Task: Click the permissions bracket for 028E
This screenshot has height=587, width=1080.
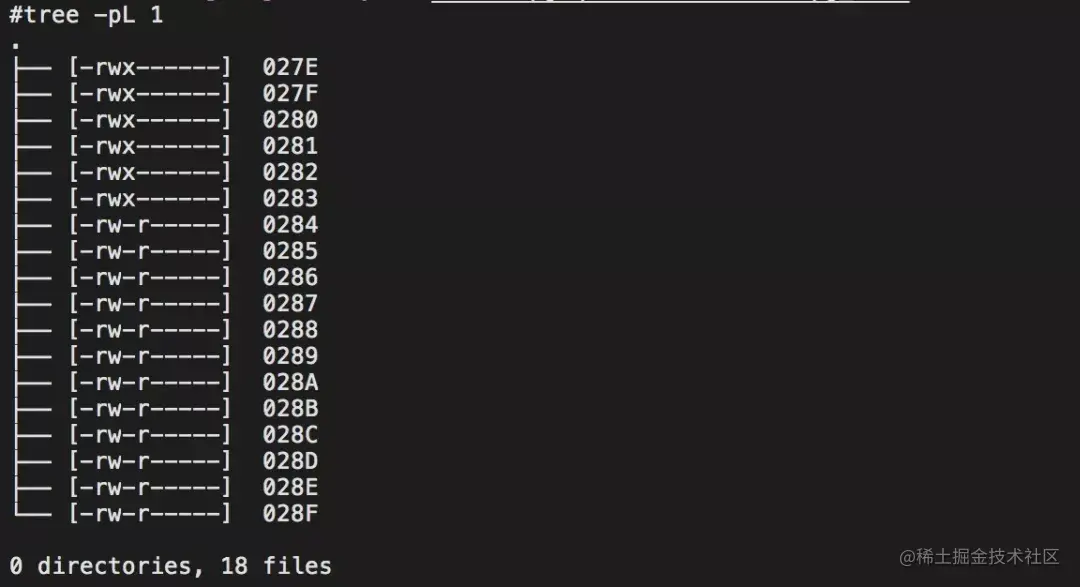Action: click(x=149, y=487)
